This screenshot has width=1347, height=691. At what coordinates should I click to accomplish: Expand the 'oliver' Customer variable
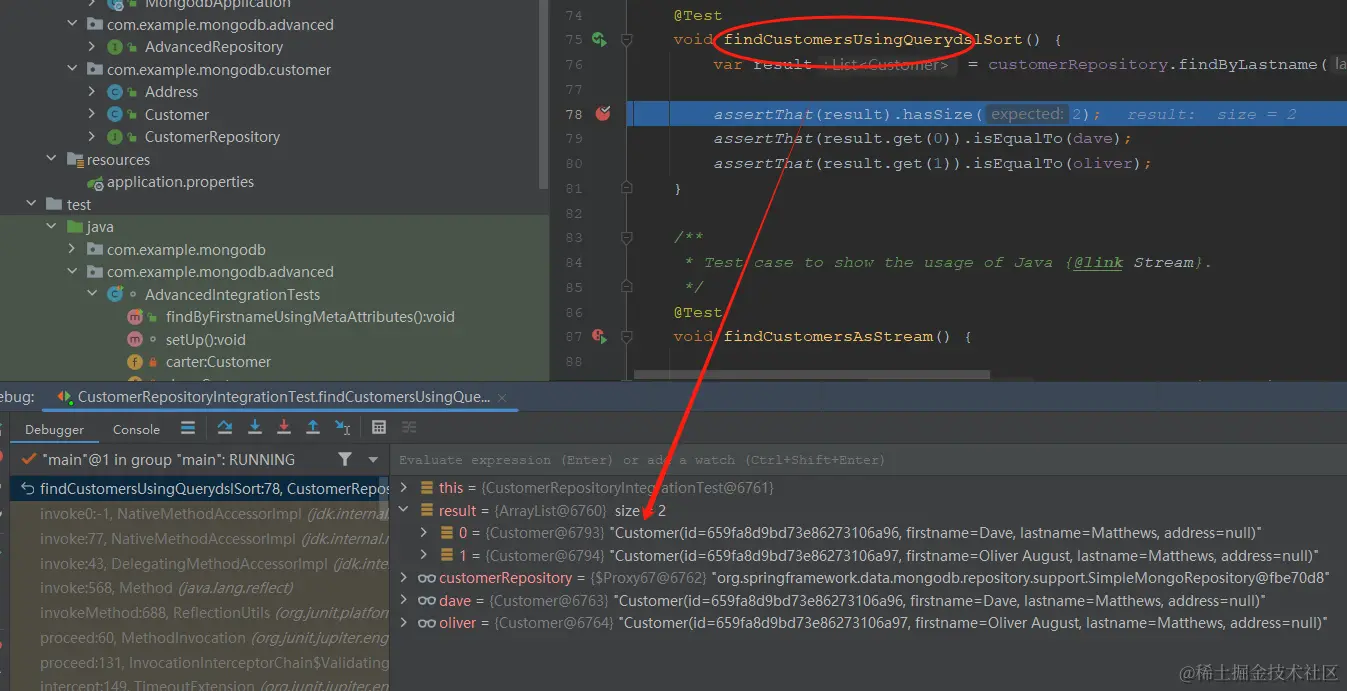(x=404, y=623)
